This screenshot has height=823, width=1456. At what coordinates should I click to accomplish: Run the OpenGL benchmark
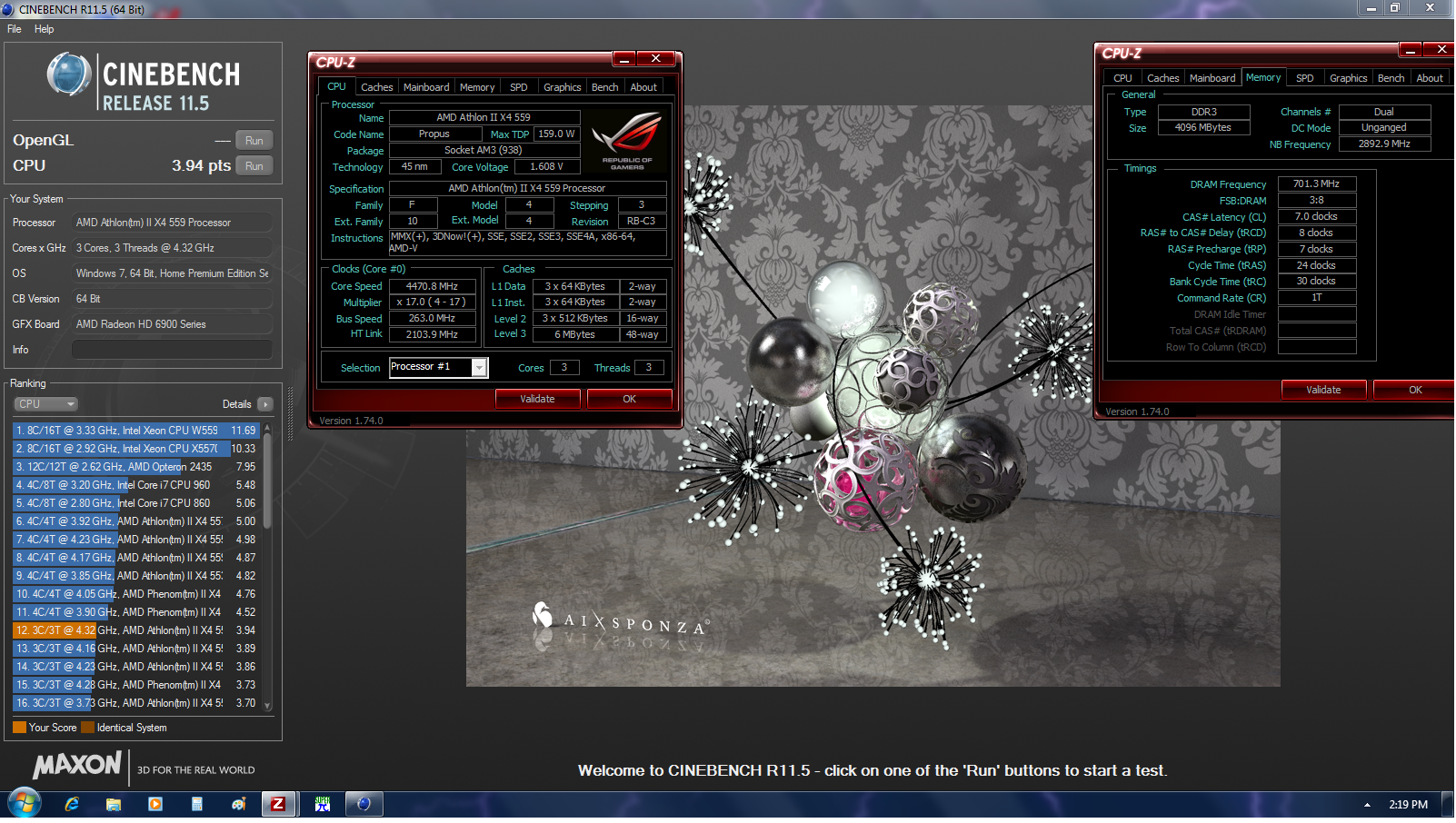[254, 141]
